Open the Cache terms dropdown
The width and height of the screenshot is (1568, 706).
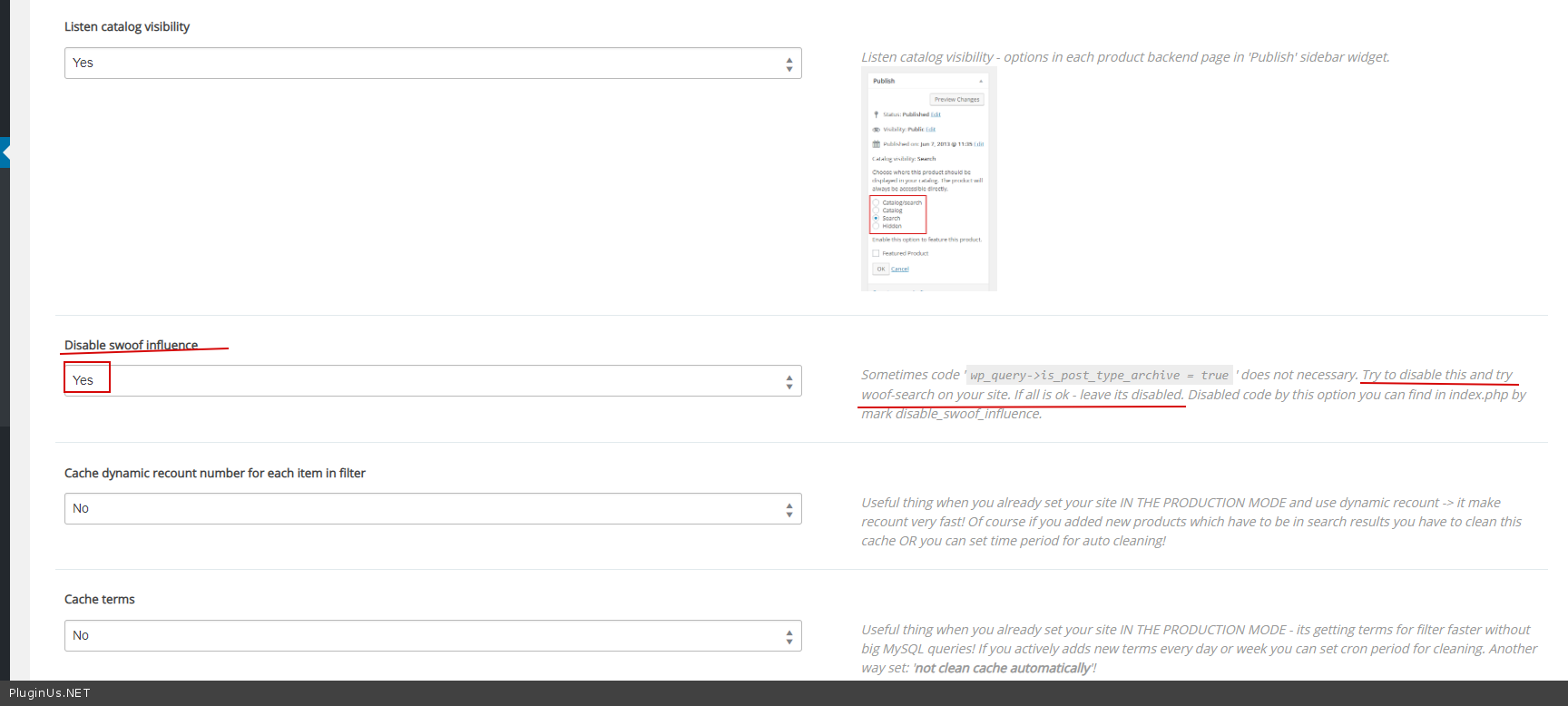[433, 636]
